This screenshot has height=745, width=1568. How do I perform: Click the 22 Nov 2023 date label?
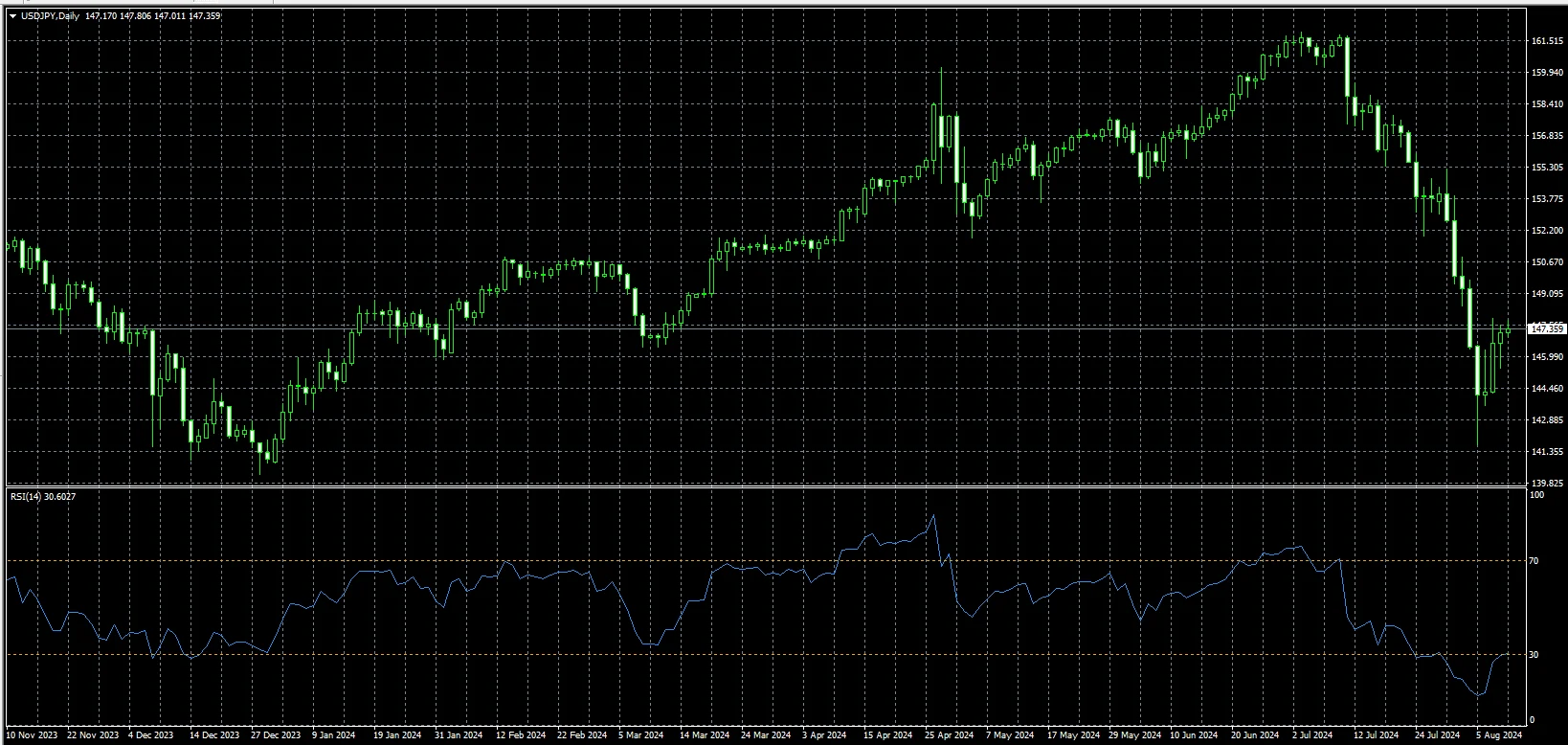point(93,736)
